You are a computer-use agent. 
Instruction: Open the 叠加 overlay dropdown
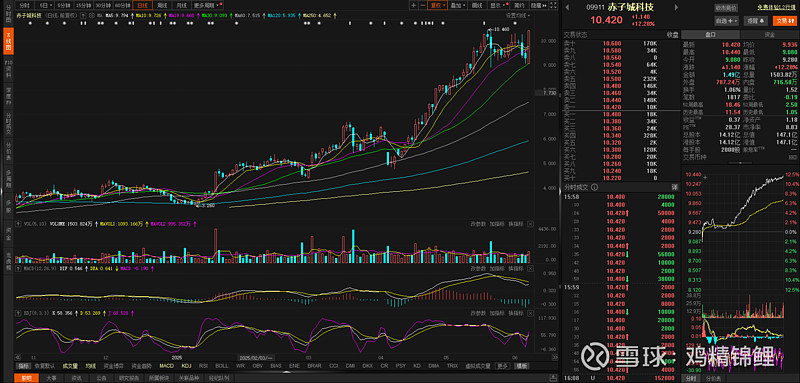click(458, 5)
